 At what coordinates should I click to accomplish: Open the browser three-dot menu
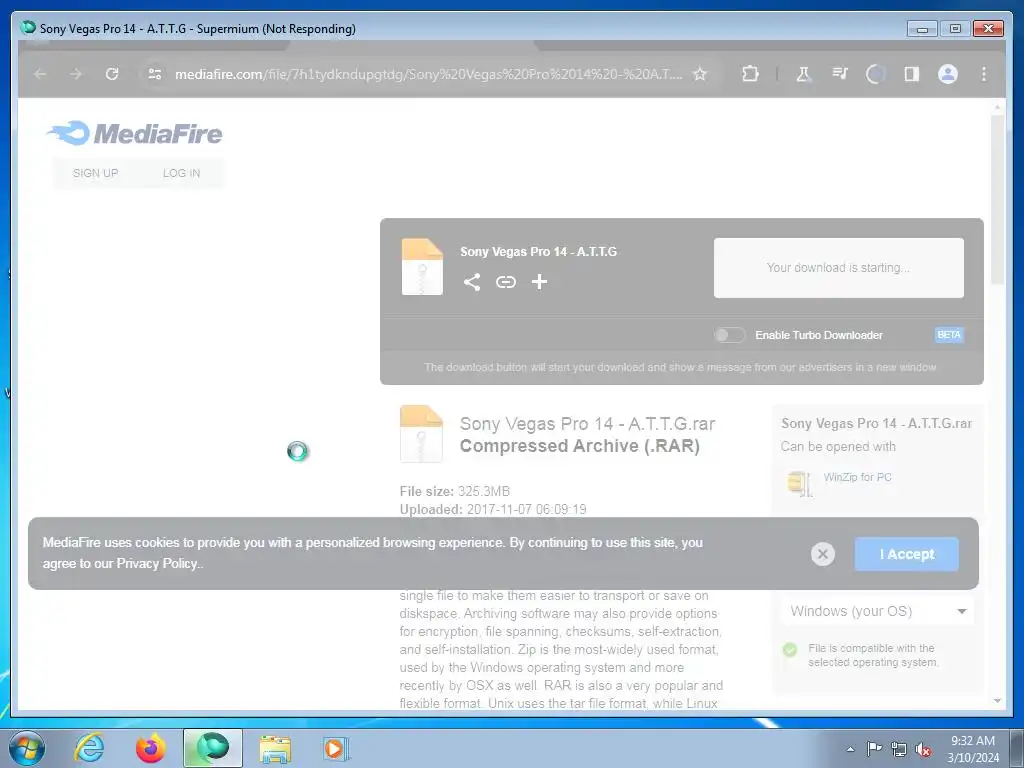click(x=984, y=74)
